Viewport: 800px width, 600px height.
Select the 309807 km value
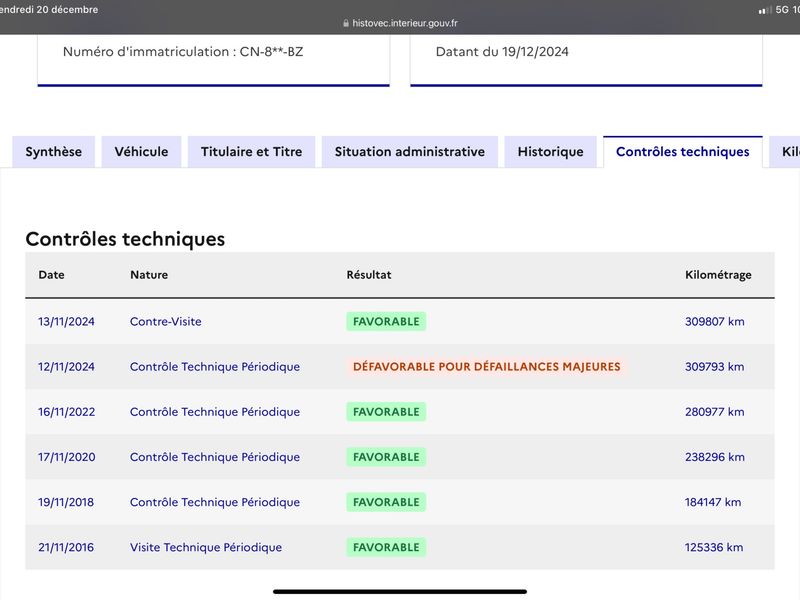pos(714,321)
